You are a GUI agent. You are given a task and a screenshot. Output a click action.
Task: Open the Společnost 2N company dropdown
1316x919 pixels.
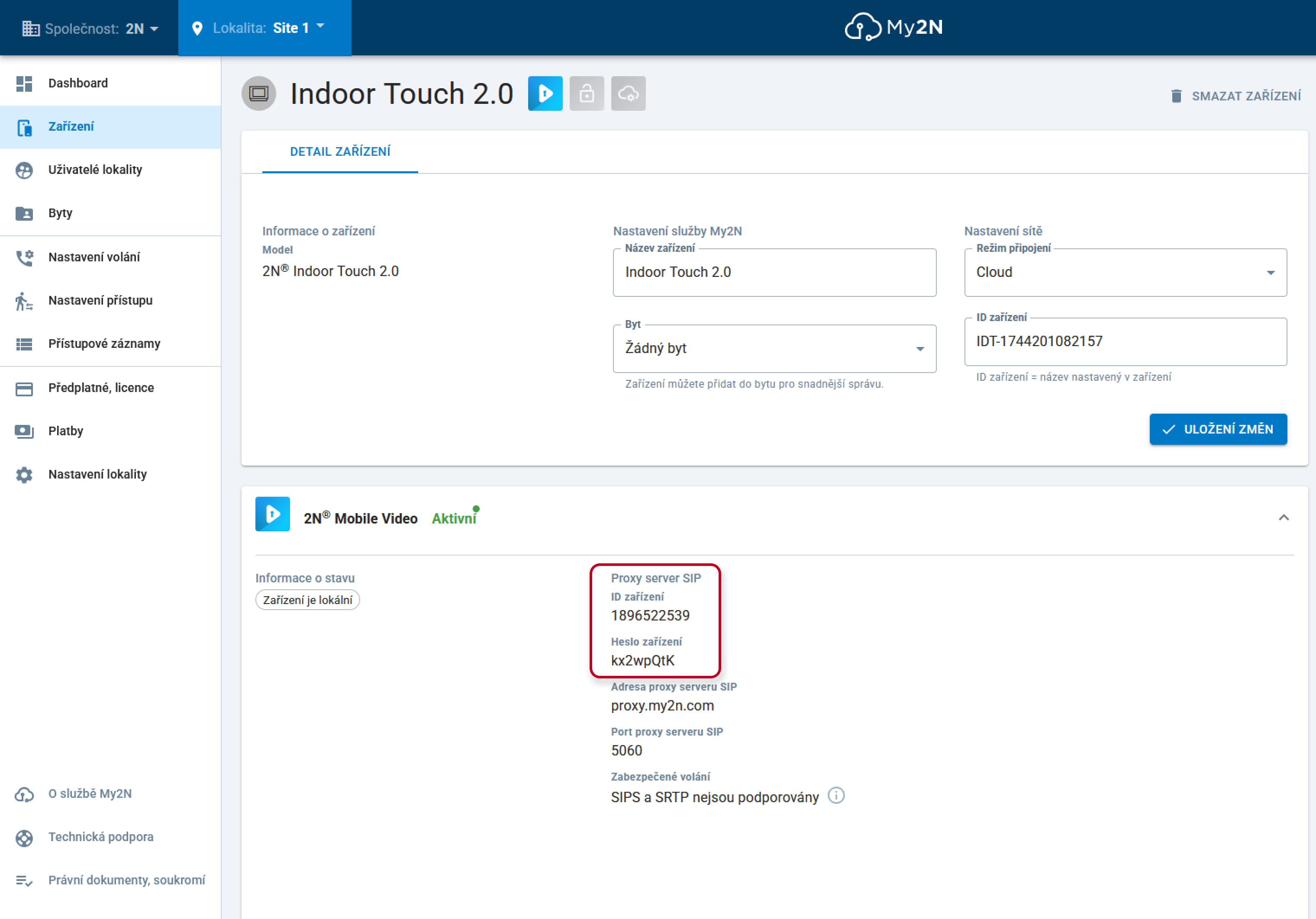coord(90,28)
